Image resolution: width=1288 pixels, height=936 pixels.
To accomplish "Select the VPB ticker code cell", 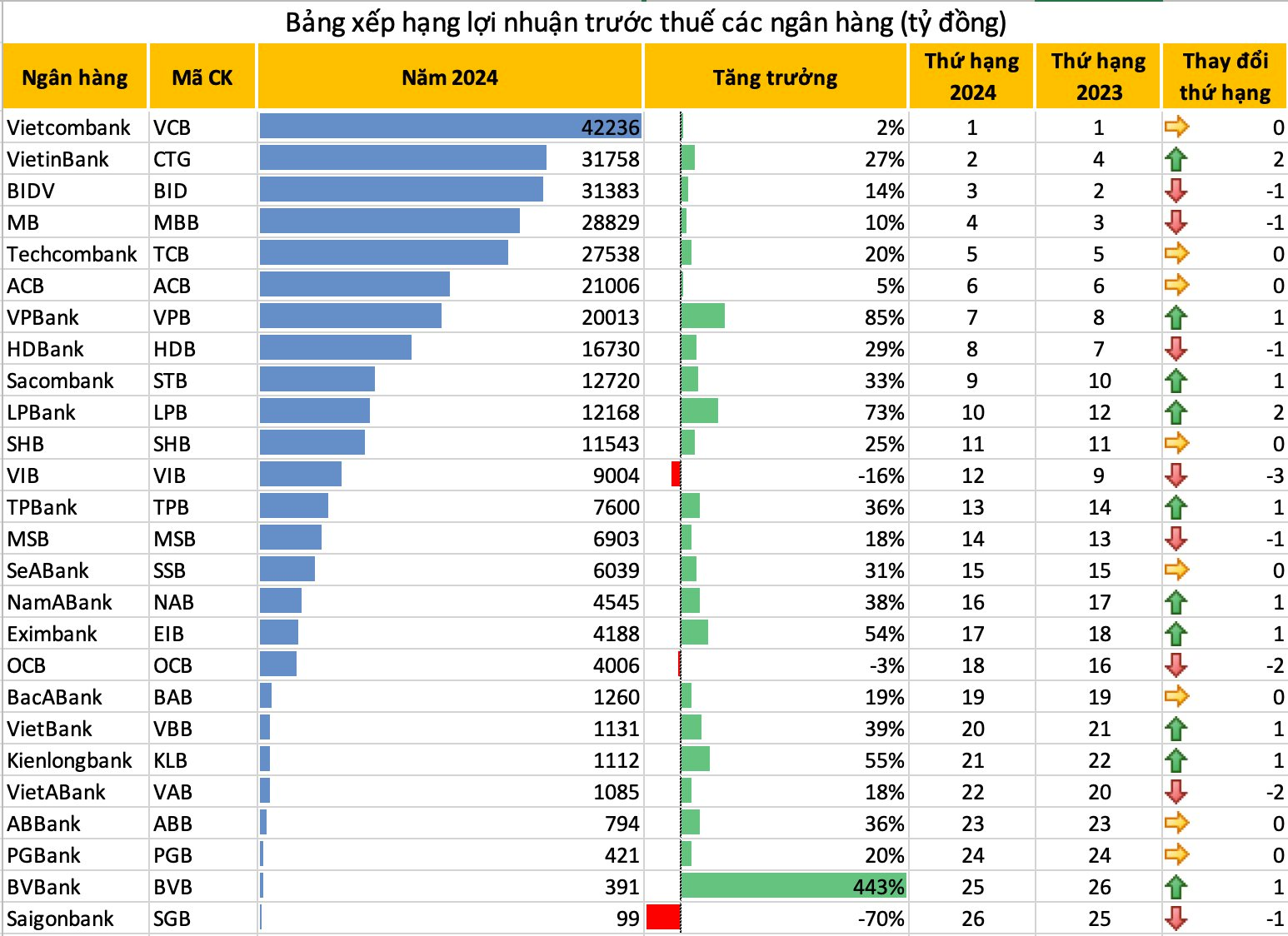I will coord(172,317).
